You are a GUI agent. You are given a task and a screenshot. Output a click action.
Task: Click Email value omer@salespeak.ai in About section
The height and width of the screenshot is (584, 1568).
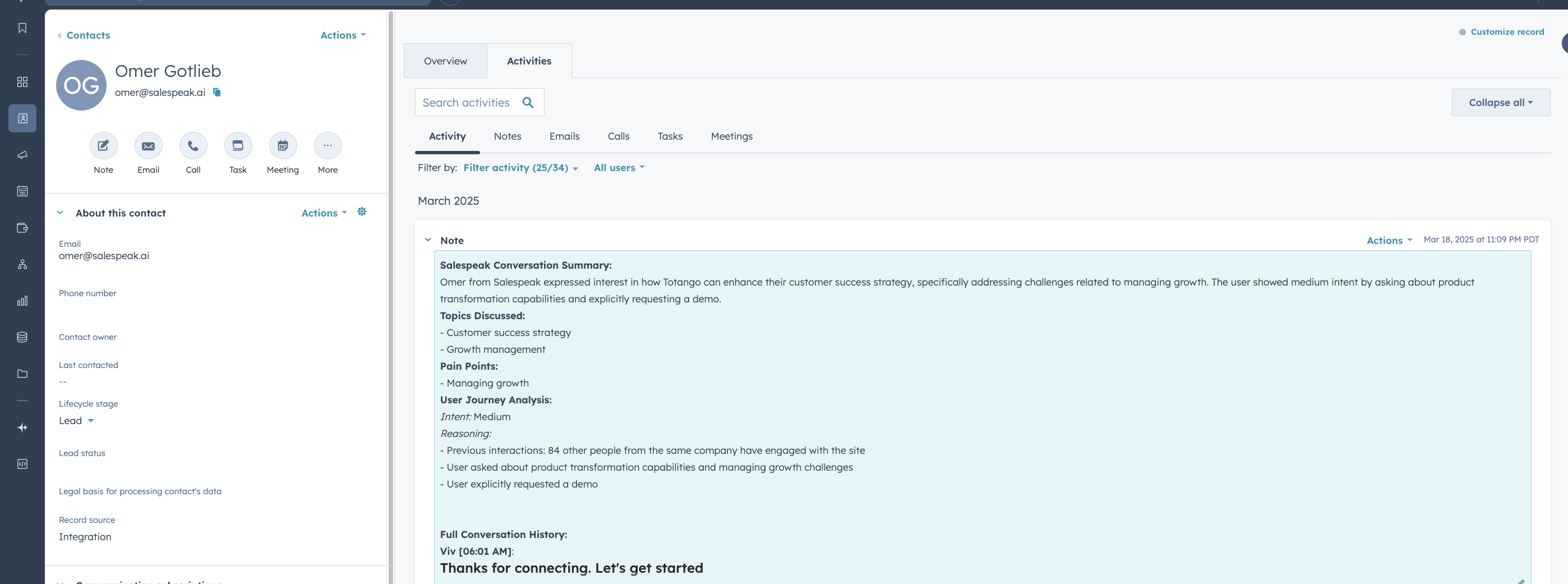(x=104, y=256)
